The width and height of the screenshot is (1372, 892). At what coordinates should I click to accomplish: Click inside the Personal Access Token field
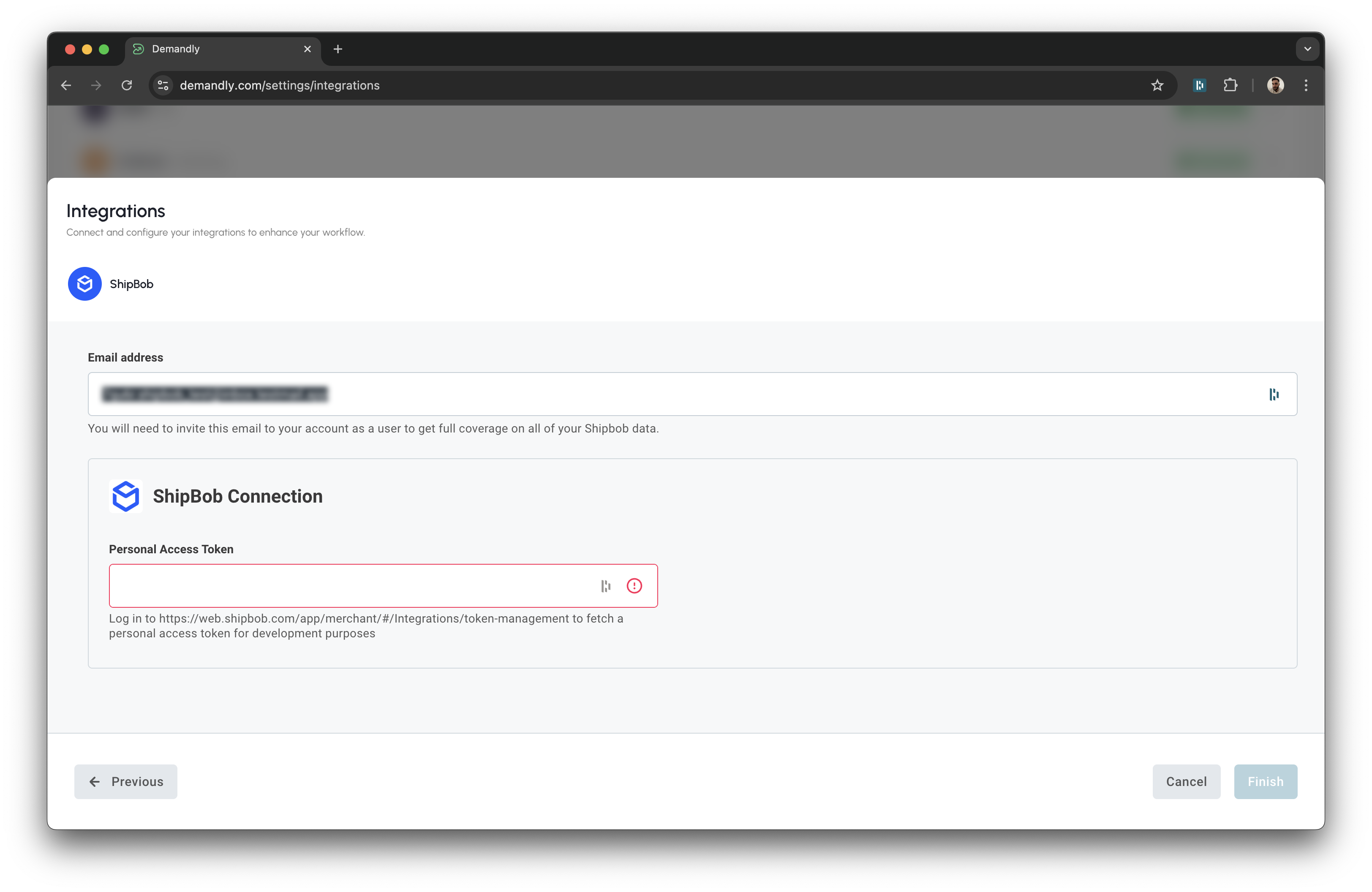coord(346,585)
